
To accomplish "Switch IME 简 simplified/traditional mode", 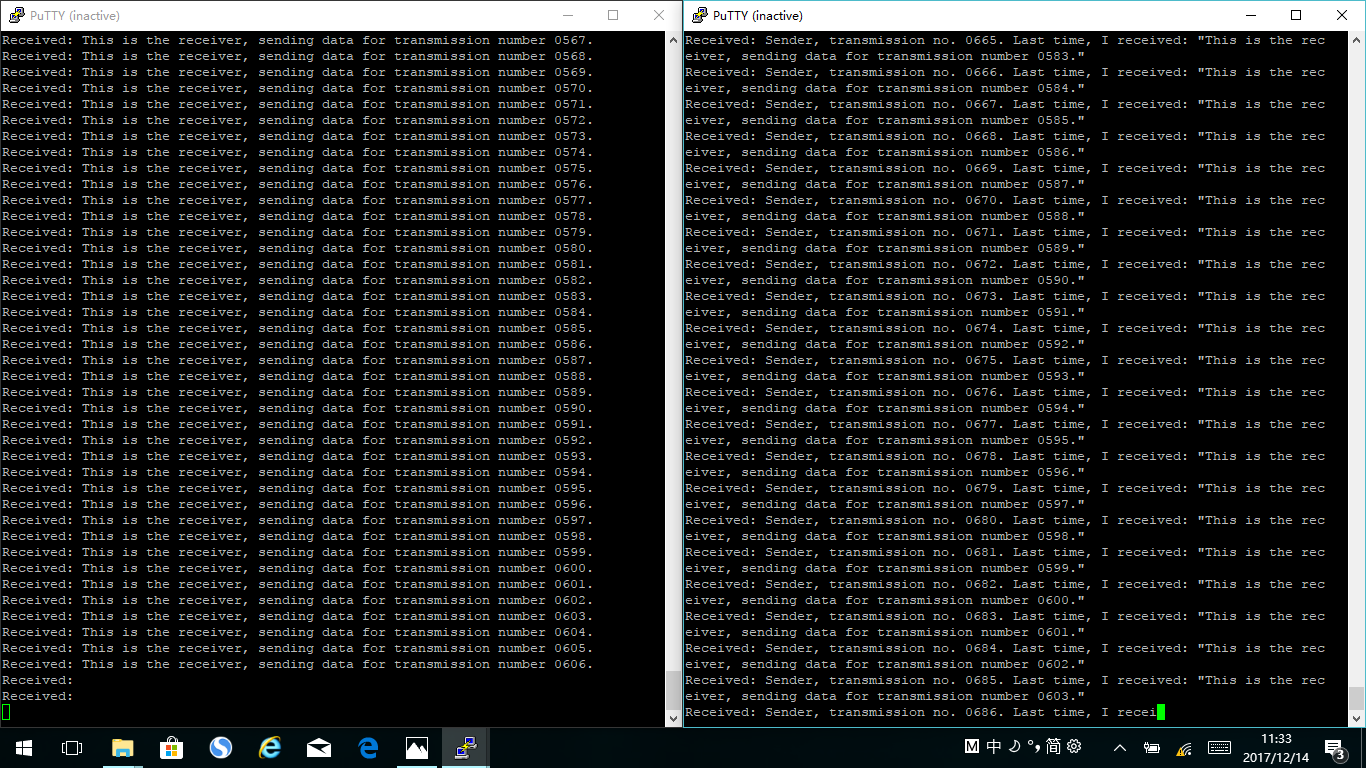I will [1054, 746].
